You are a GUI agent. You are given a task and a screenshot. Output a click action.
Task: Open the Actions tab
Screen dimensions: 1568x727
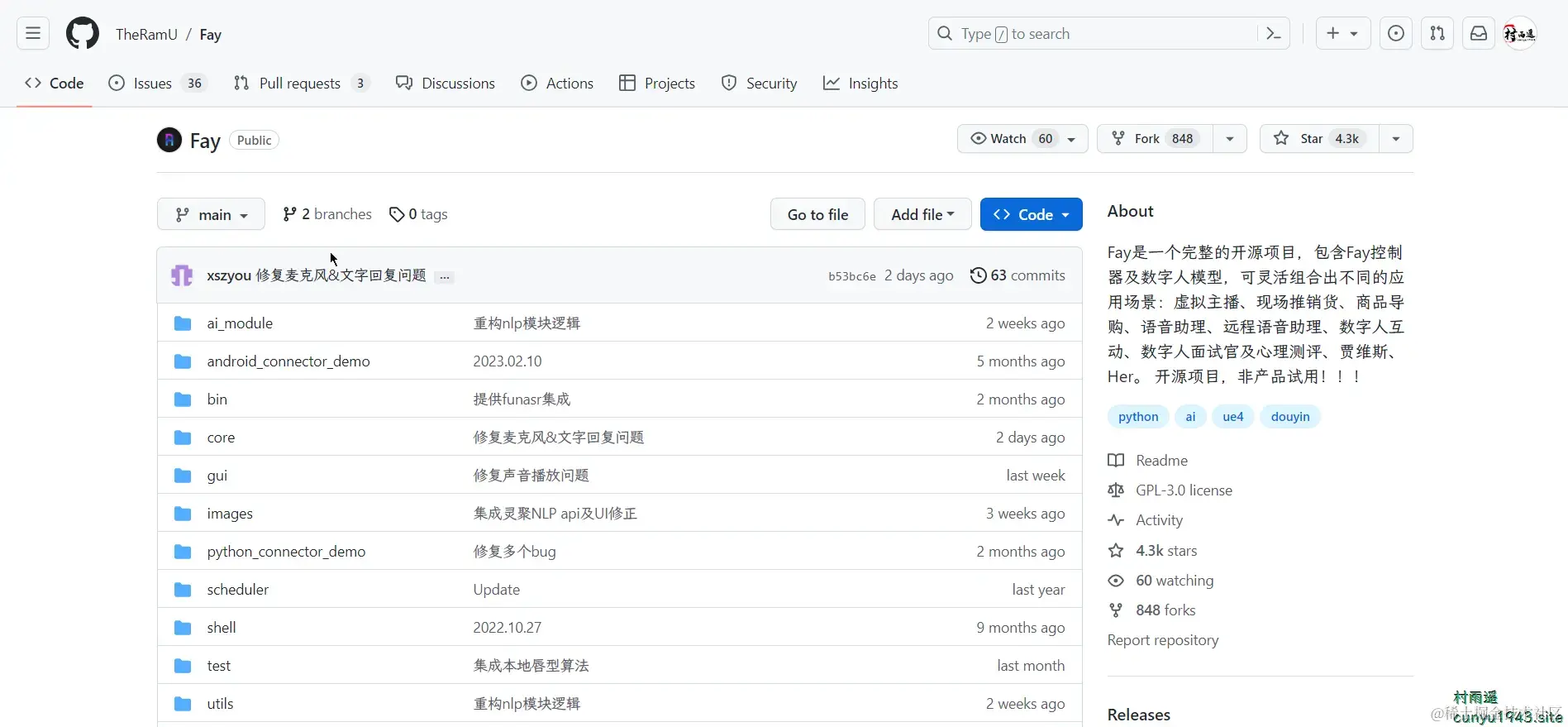point(557,83)
